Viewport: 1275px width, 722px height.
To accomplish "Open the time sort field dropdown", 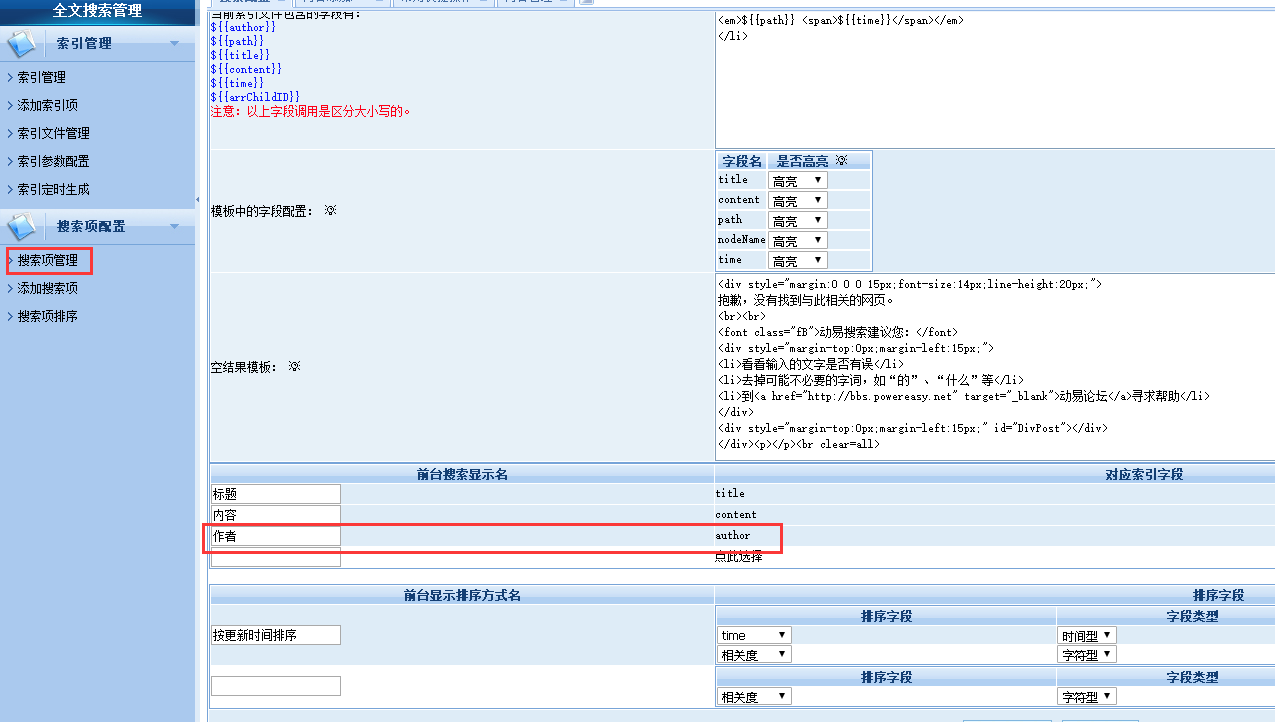I will point(754,635).
